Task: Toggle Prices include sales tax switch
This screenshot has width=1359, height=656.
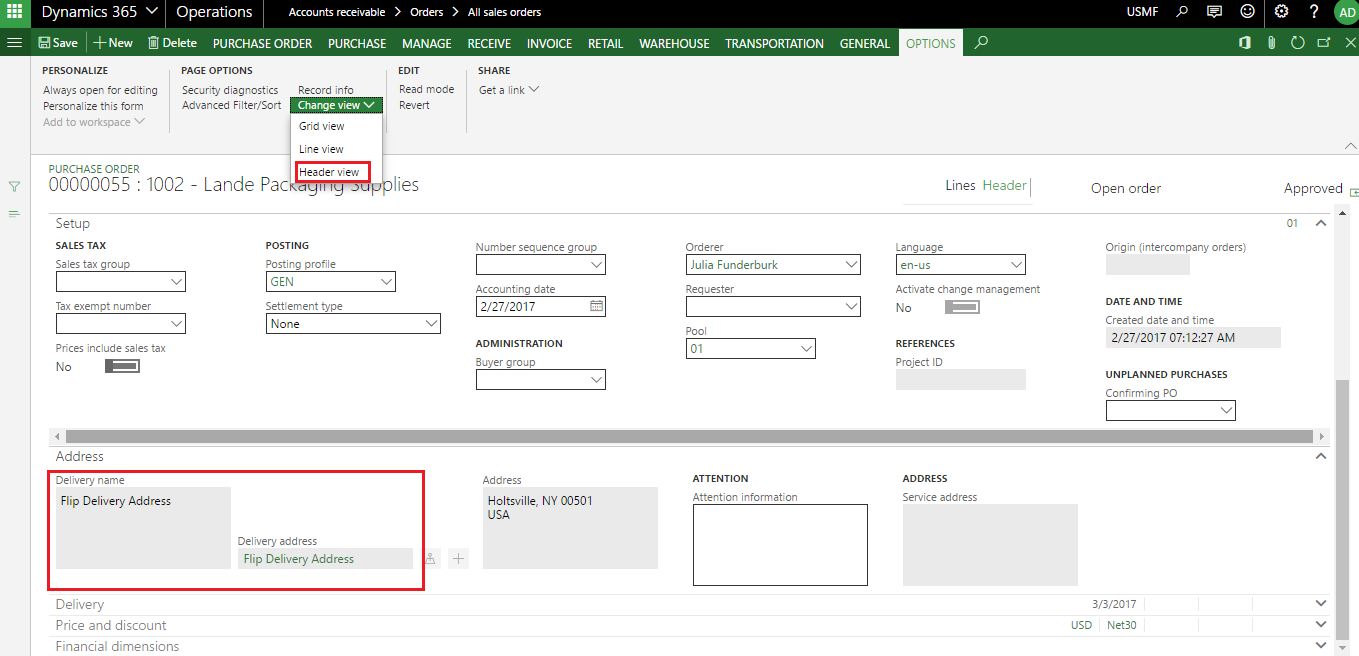Action: (x=122, y=366)
